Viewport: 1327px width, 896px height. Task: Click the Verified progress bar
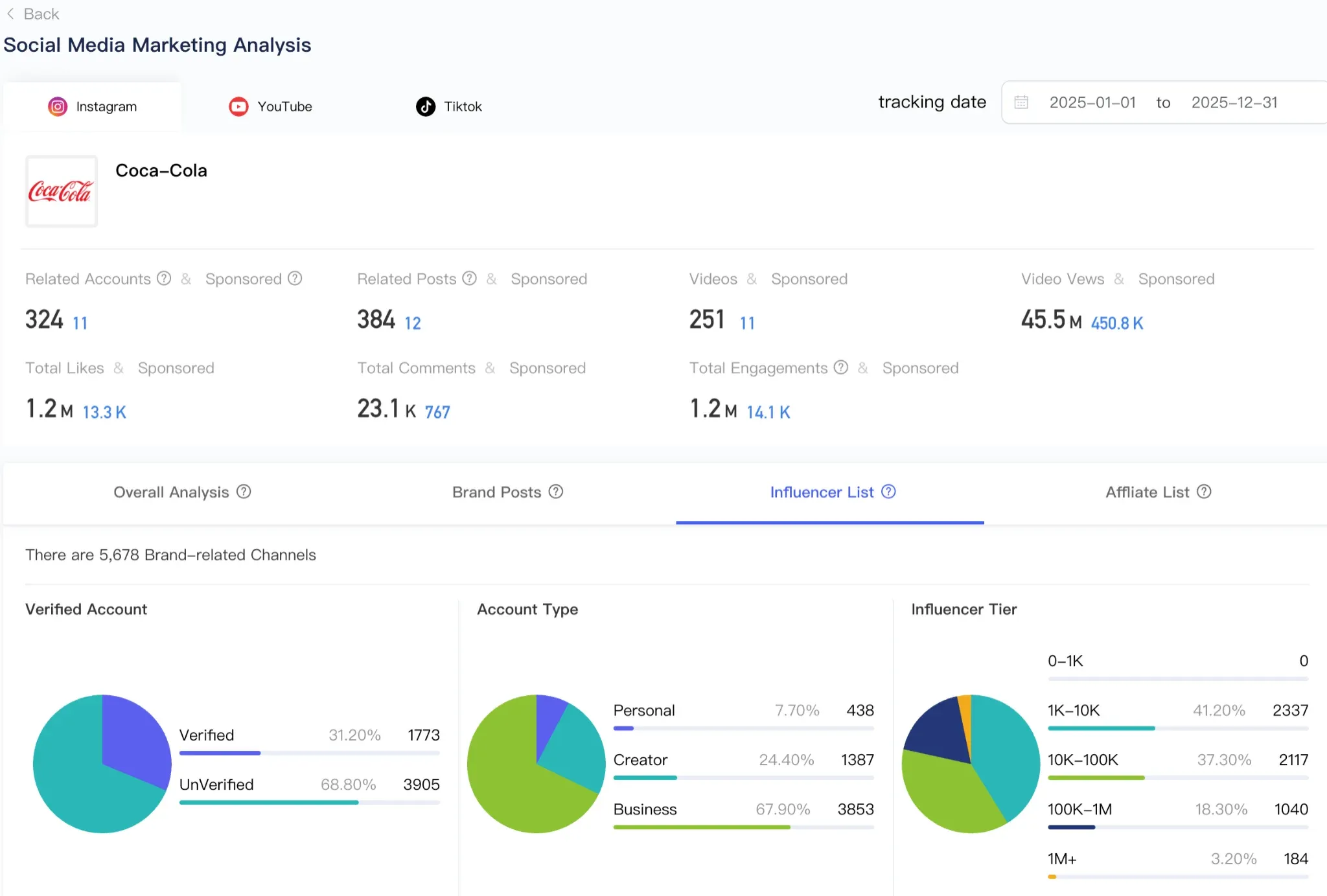point(310,753)
